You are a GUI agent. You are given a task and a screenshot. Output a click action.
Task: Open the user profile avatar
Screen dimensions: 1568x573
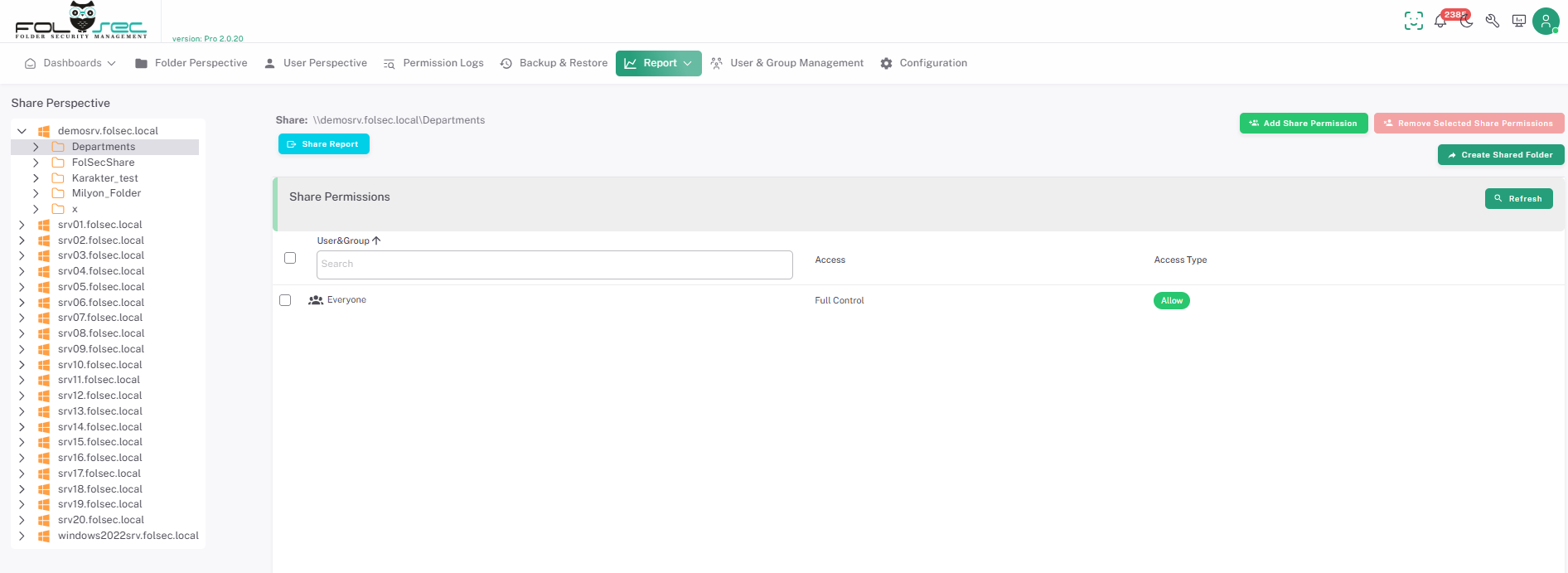click(1546, 22)
